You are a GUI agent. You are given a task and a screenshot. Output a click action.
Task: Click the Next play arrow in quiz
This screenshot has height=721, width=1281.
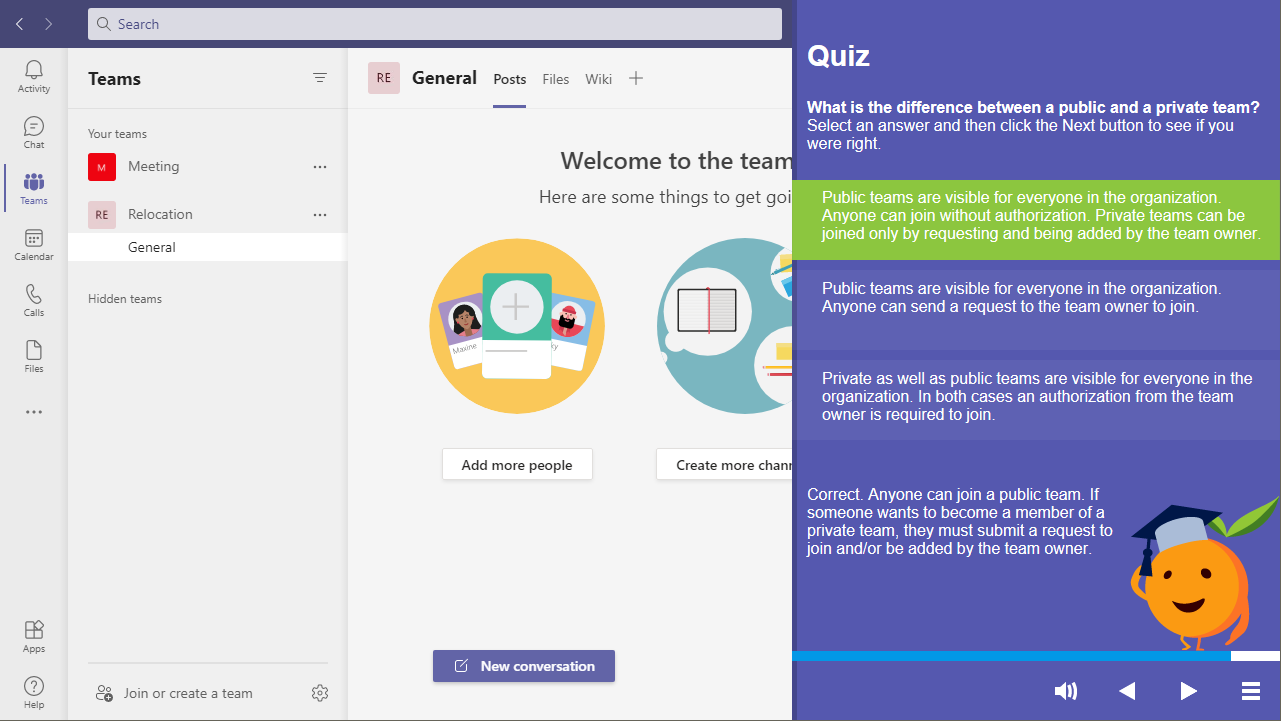pos(1188,691)
